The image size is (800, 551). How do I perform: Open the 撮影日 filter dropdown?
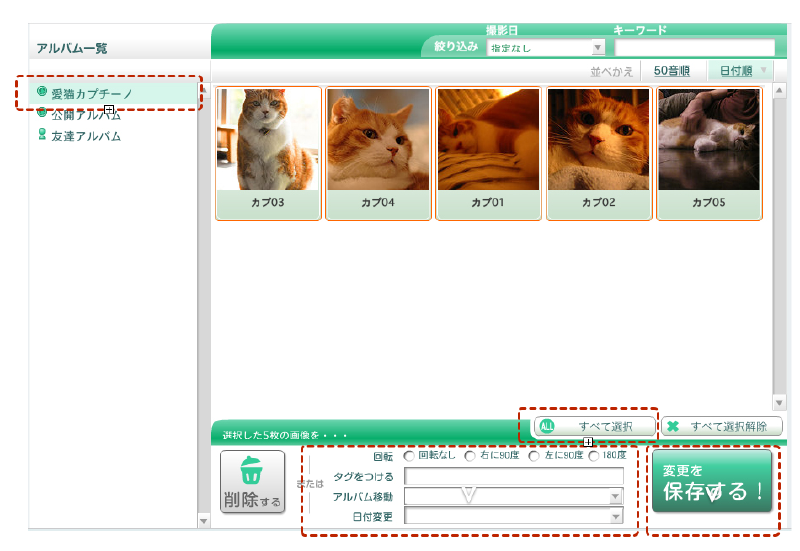[545, 47]
